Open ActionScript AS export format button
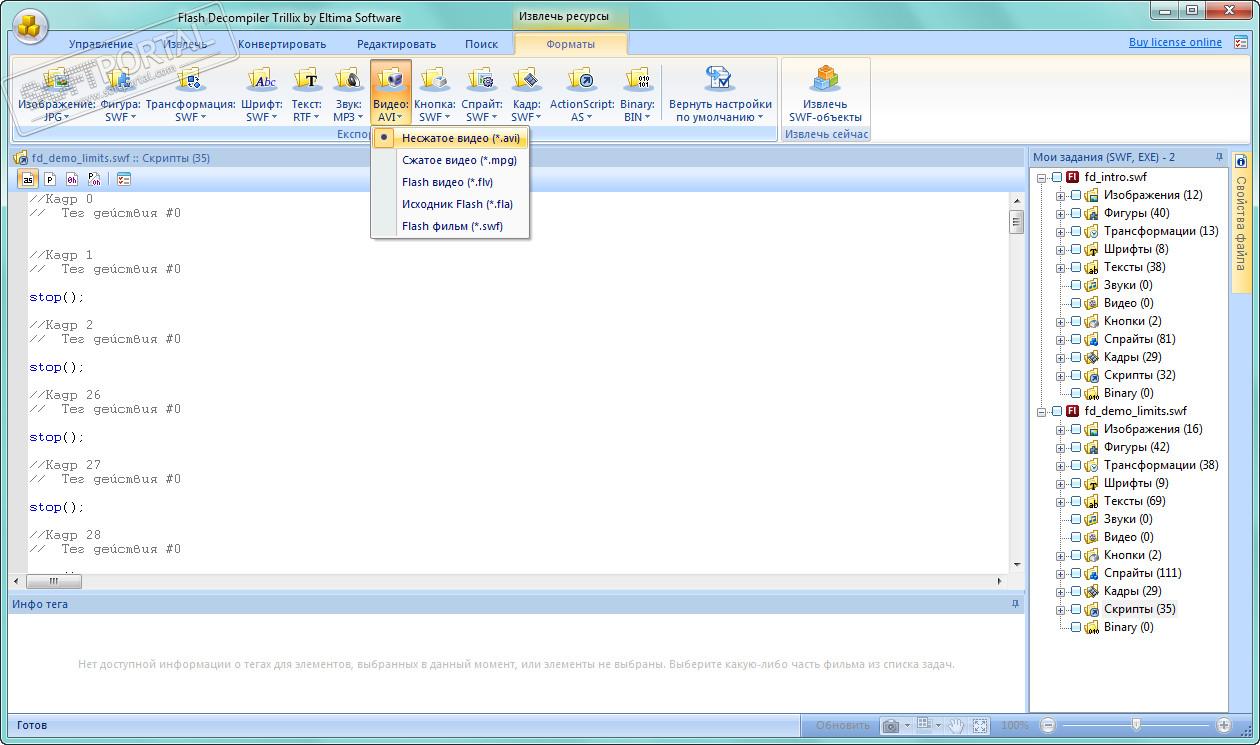The image size is (1260, 745). click(582, 95)
